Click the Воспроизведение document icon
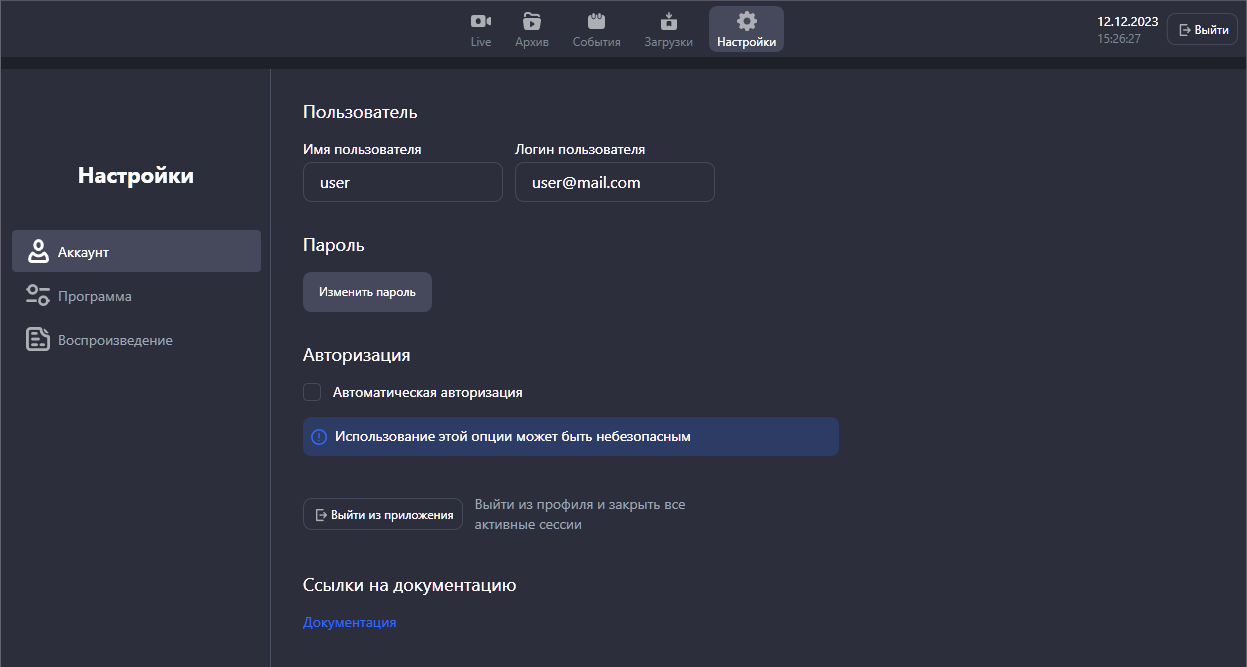Viewport: 1247px width, 667px height. (x=38, y=339)
